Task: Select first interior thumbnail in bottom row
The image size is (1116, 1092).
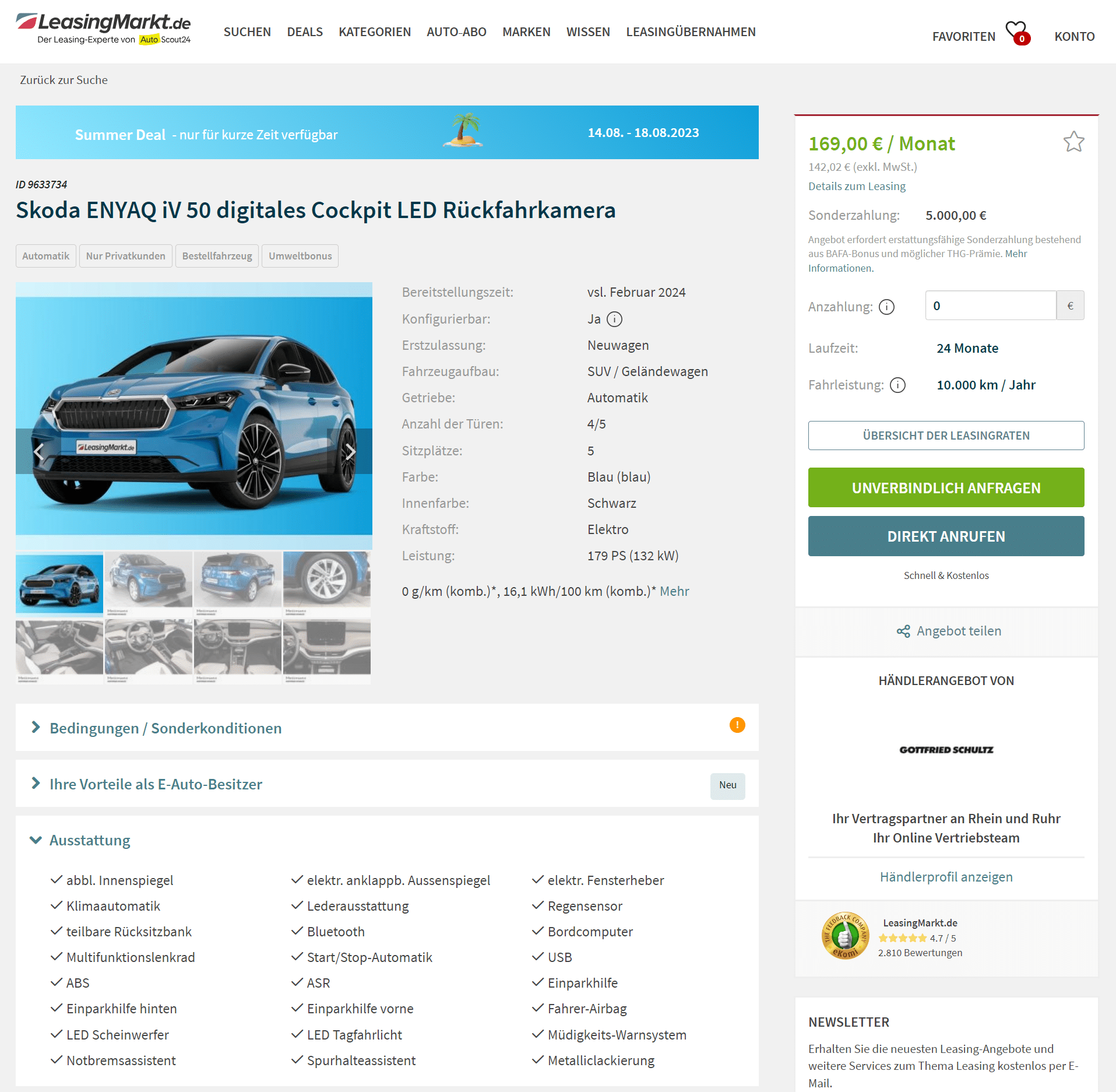Action: pyautogui.click(x=59, y=651)
